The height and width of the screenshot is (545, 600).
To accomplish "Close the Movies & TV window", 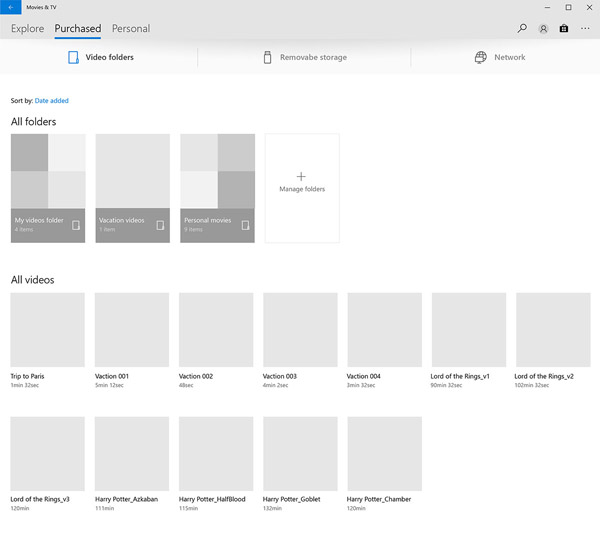I will click(x=590, y=7).
